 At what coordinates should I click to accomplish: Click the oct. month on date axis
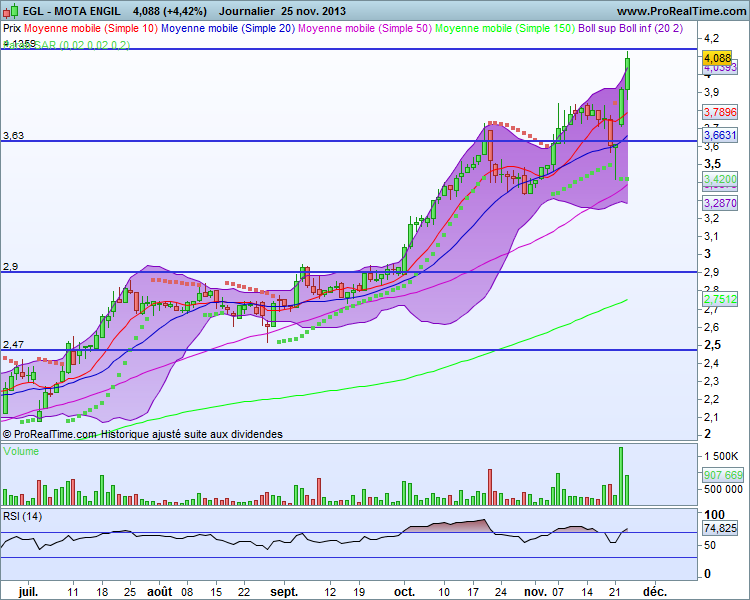tap(404, 592)
